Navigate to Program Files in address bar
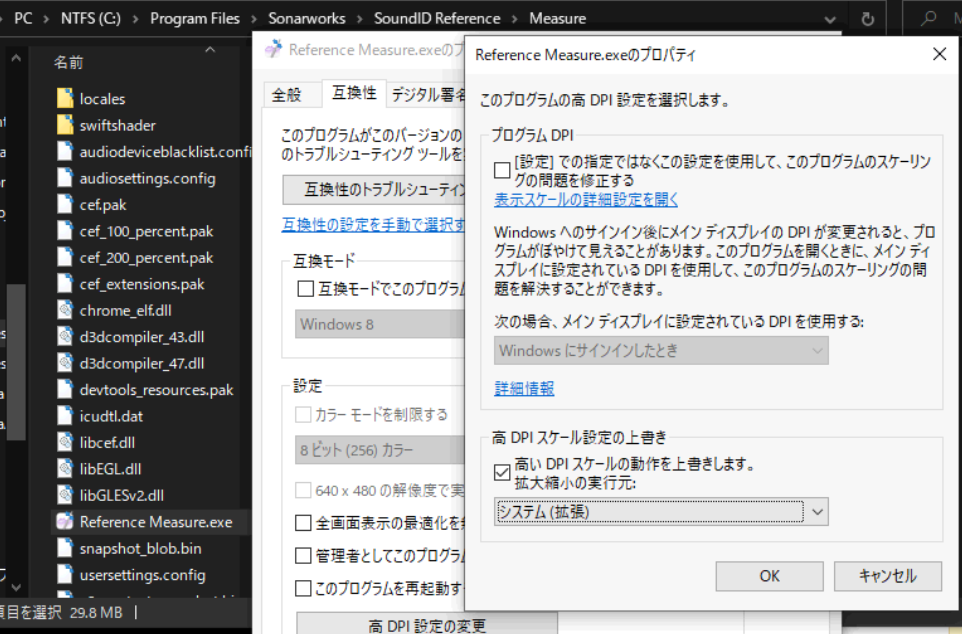Viewport: 962px width, 634px height. [x=195, y=19]
